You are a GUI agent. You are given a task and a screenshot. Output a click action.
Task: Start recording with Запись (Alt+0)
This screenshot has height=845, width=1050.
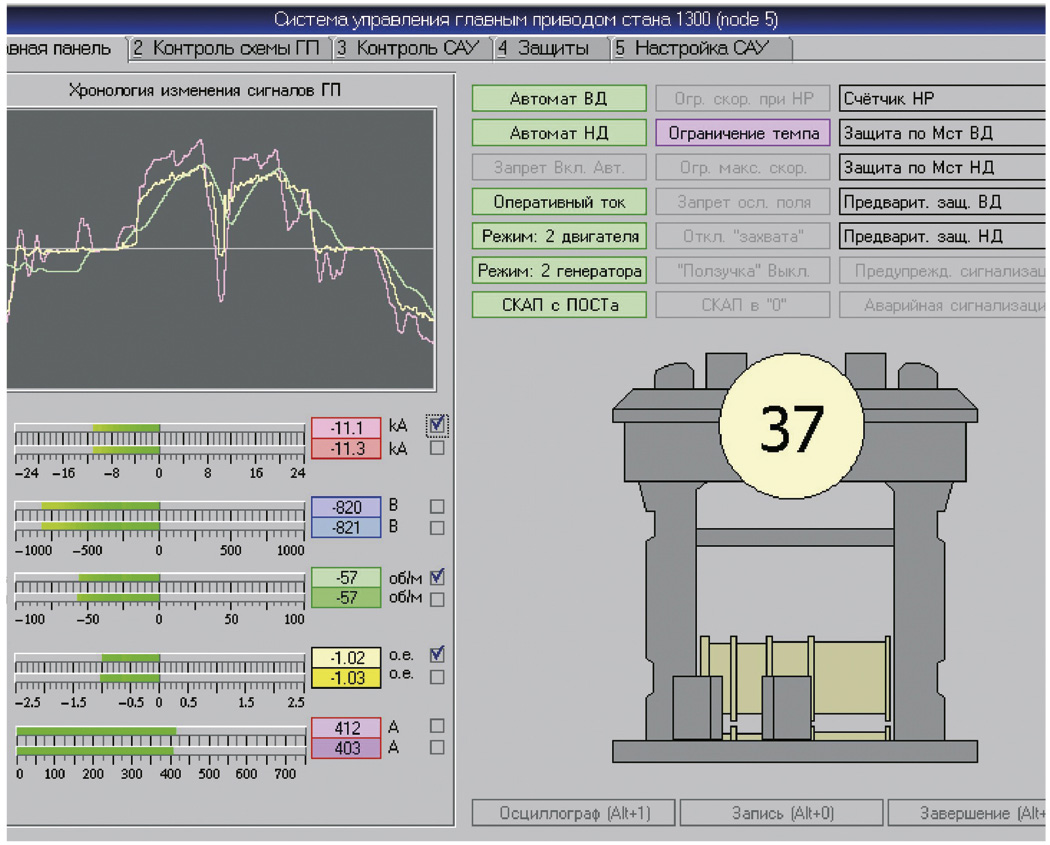point(781,813)
